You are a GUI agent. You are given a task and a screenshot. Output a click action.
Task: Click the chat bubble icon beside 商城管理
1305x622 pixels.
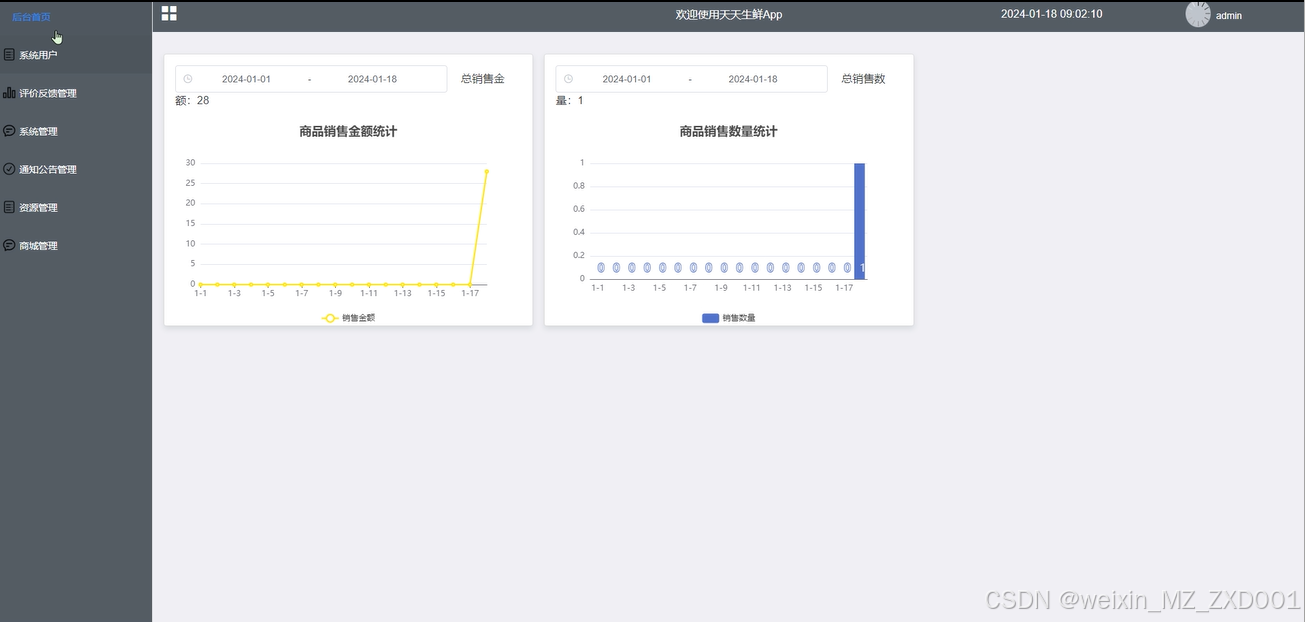pyautogui.click(x=9, y=245)
